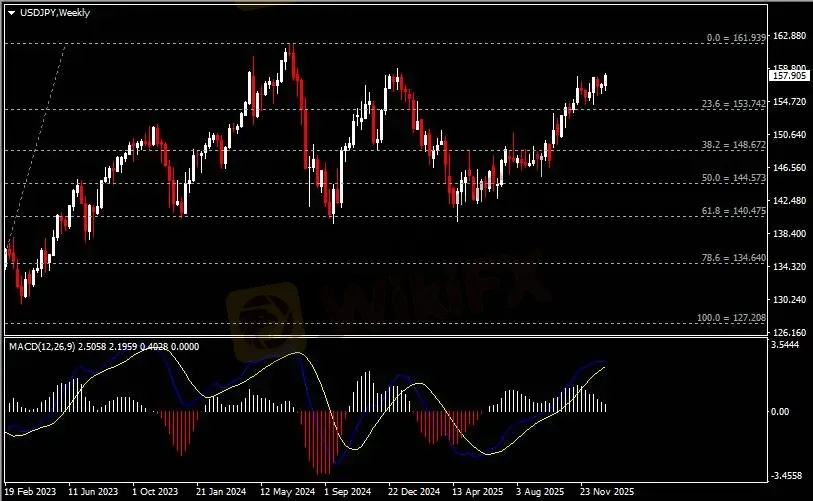Select the 126.160 price axis value
Viewport: 813px width, 501px height.
click(789, 332)
